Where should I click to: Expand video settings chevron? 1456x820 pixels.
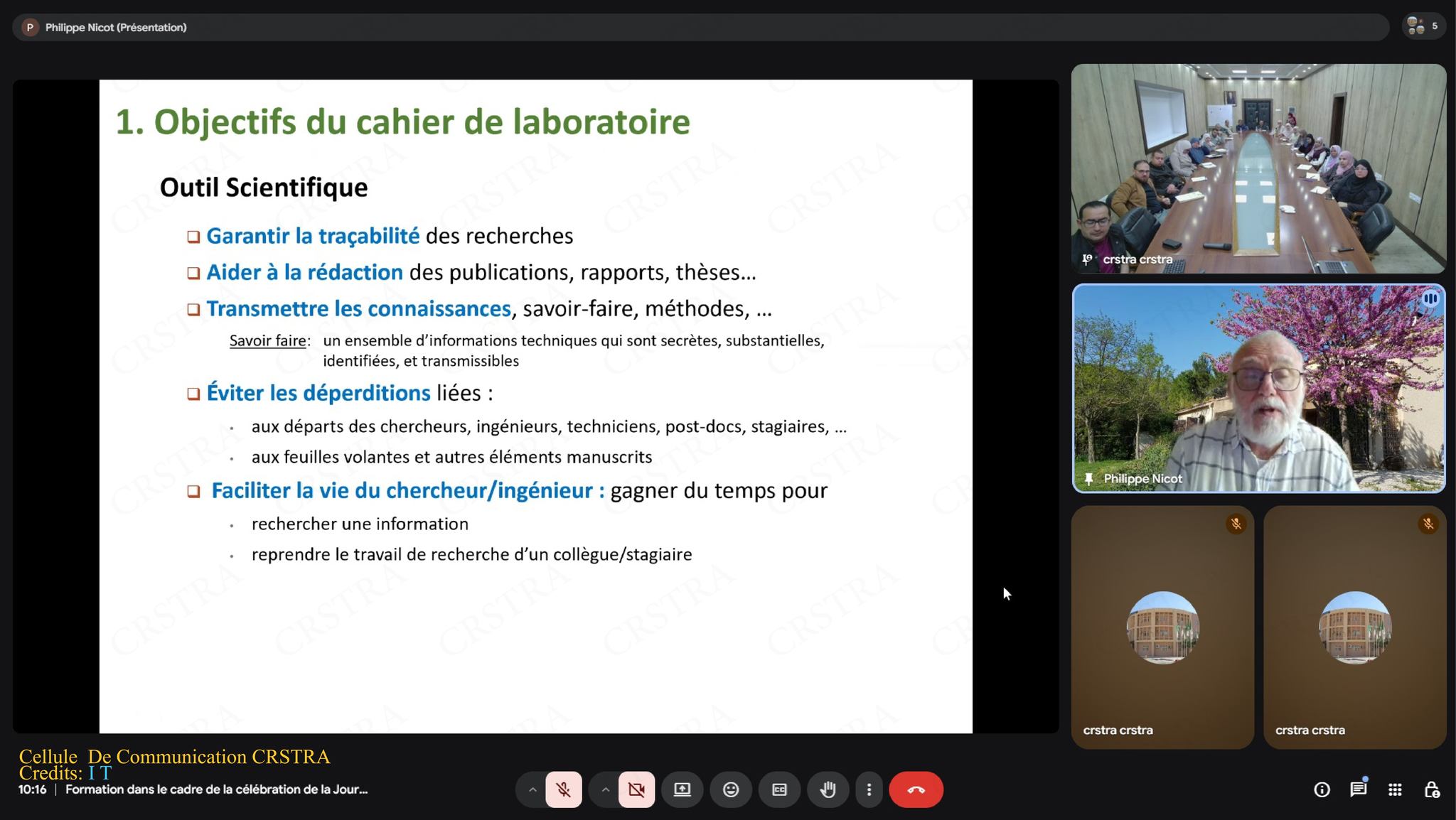click(x=605, y=789)
